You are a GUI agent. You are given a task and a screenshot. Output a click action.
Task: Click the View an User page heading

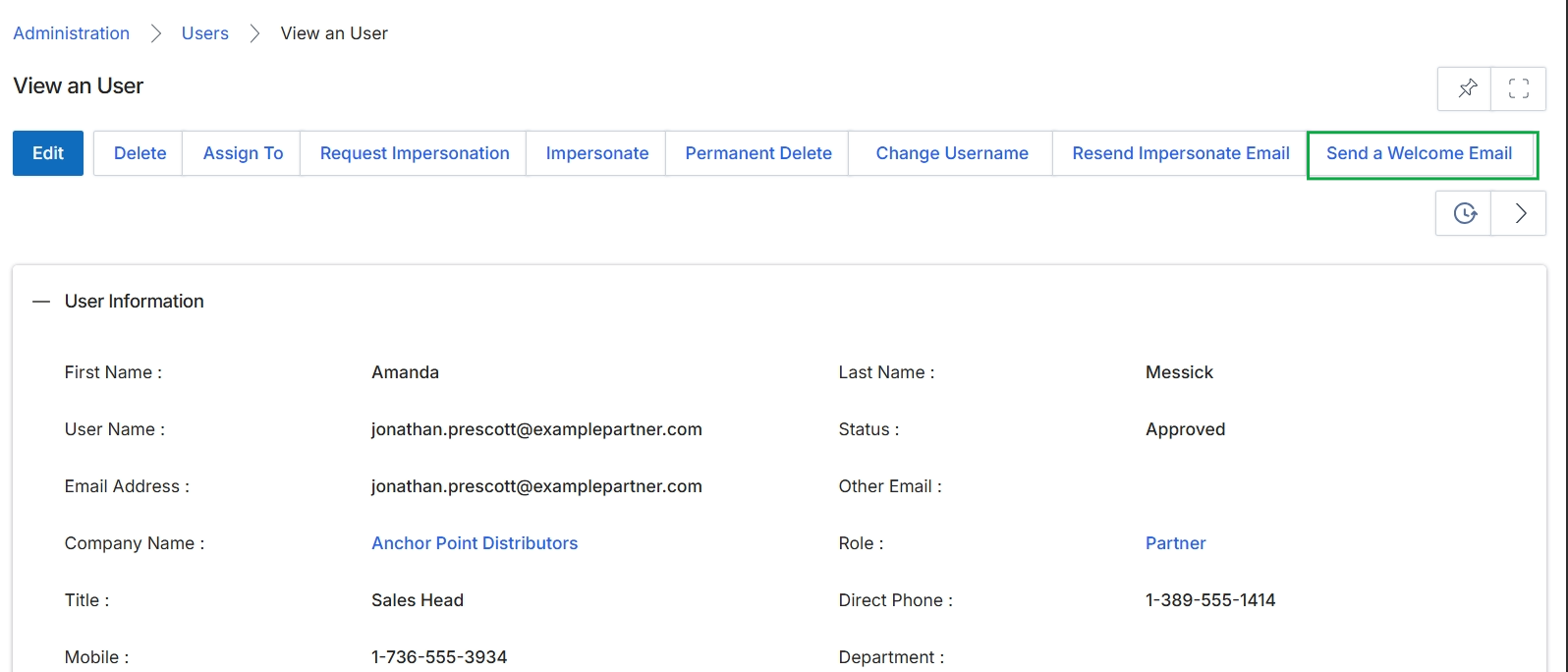[x=79, y=86]
